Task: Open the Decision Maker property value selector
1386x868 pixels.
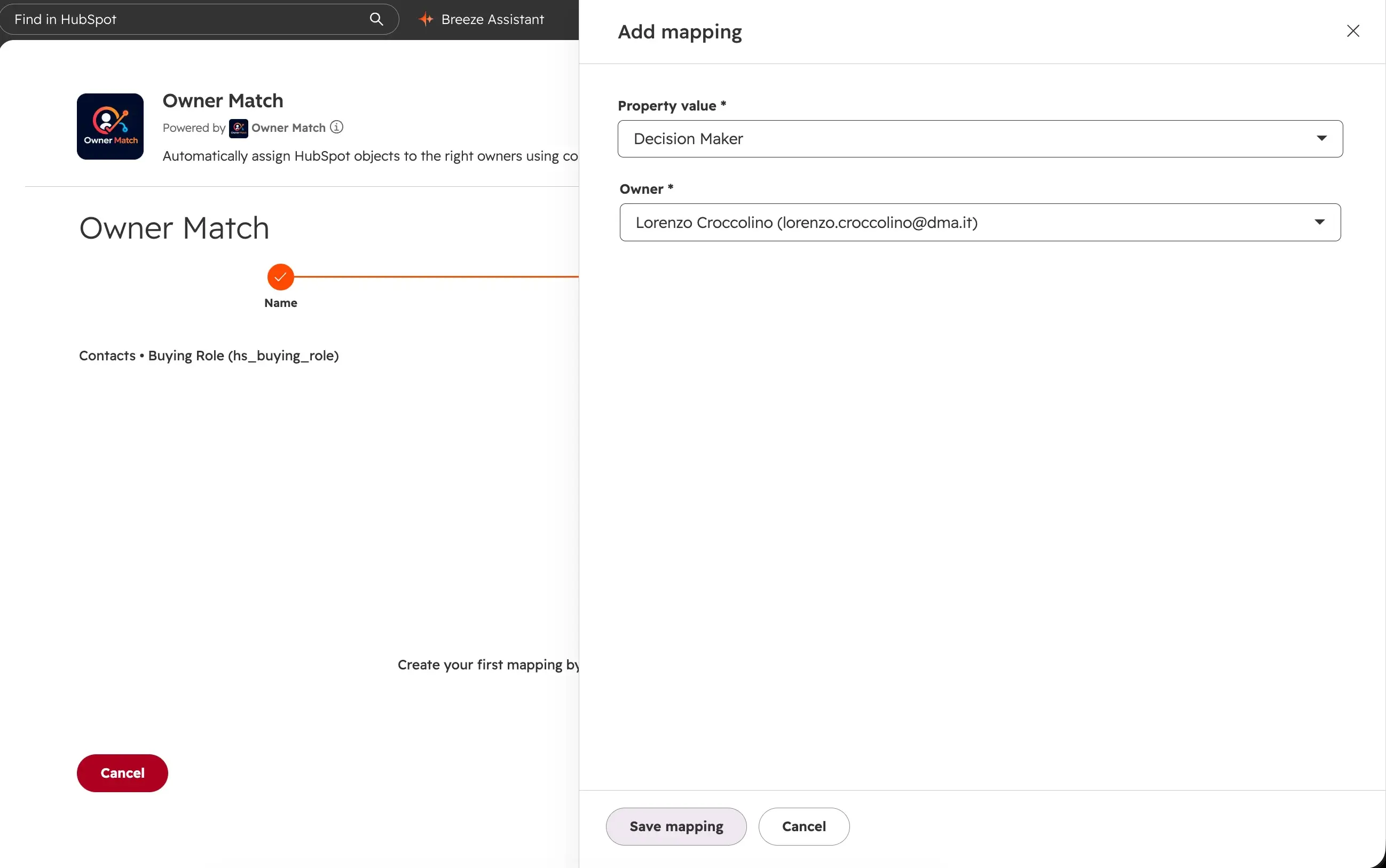Action: pyautogui.click(x=980, y=138)
